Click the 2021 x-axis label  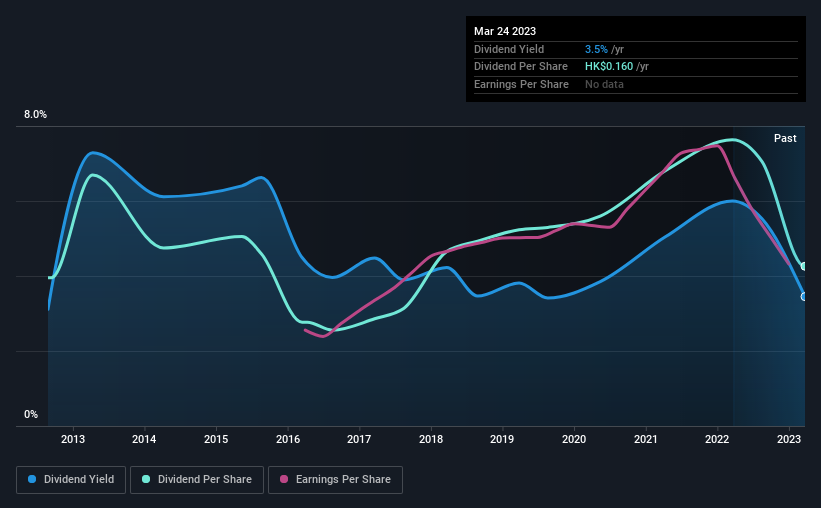click(x=646, y=439)
